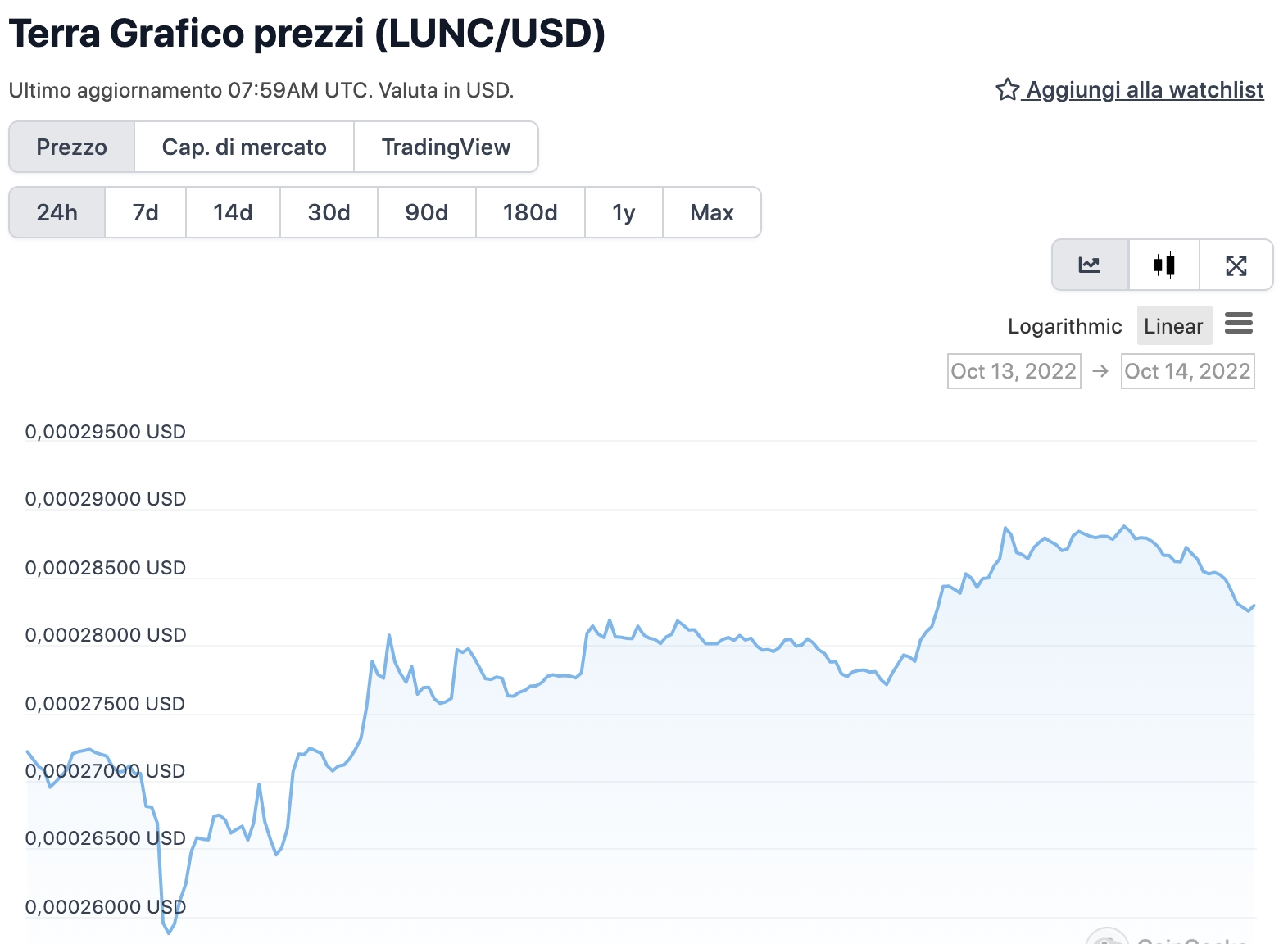The height and width of the screenshot is (944, 1288).
Task: Switch to Cap. di mercato tab
Action: [244, 147]
